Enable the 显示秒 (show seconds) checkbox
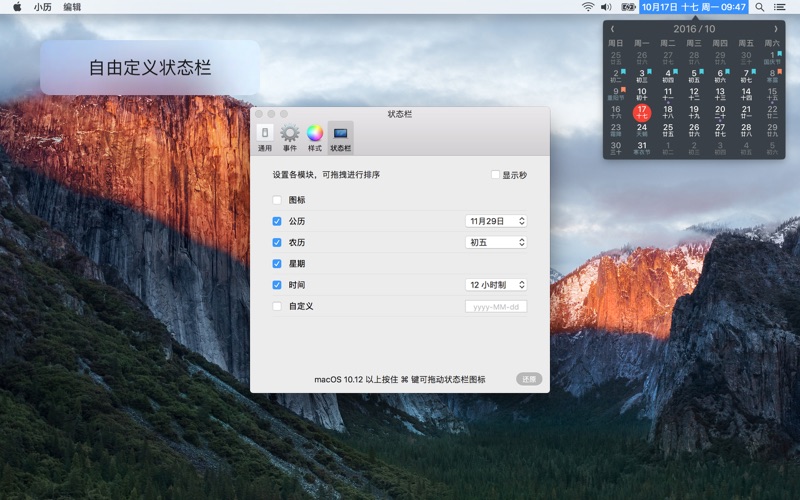 pyautogui.click(x=495, y=175)
